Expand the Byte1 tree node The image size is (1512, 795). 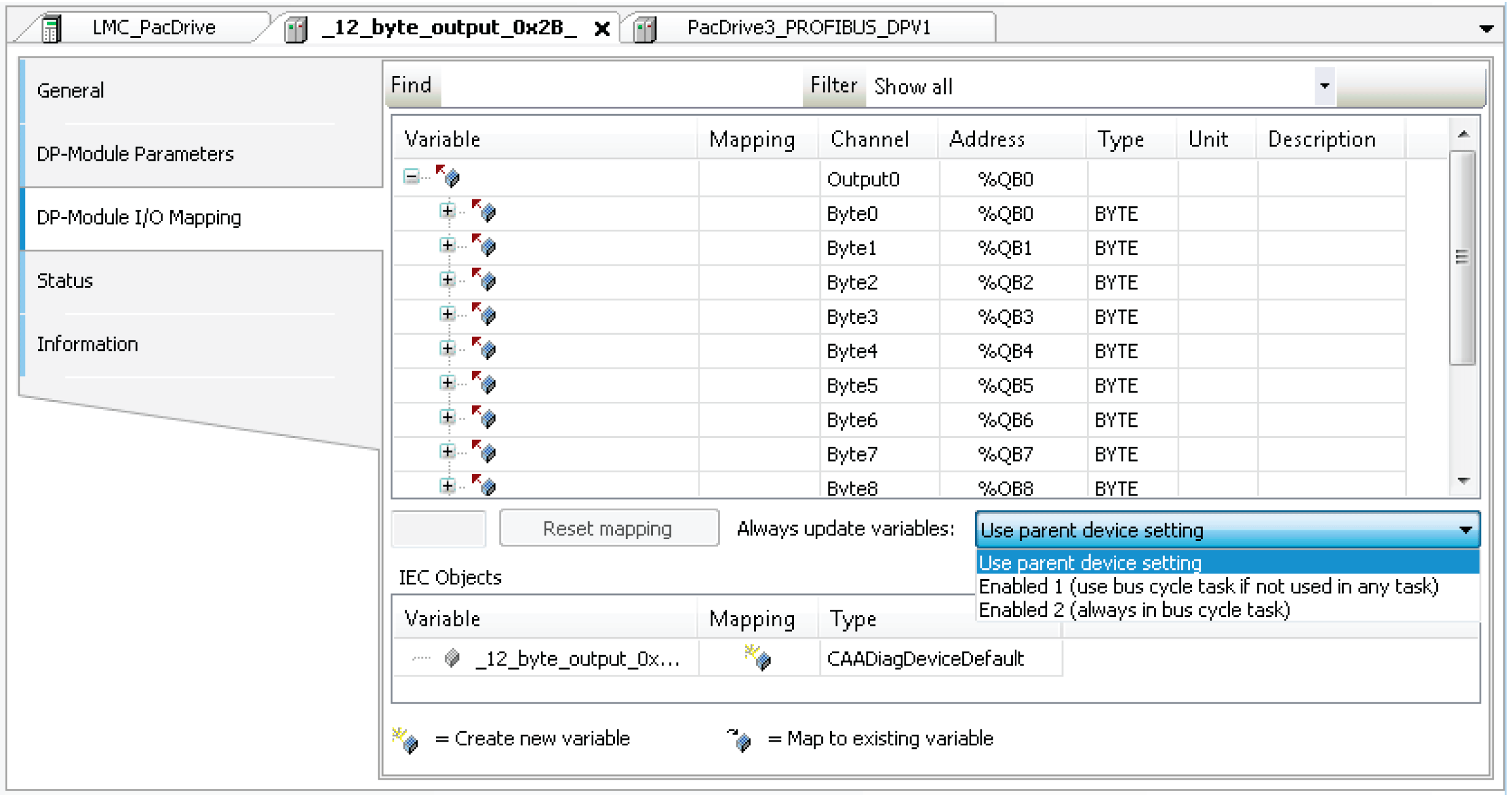coord(448,246)
